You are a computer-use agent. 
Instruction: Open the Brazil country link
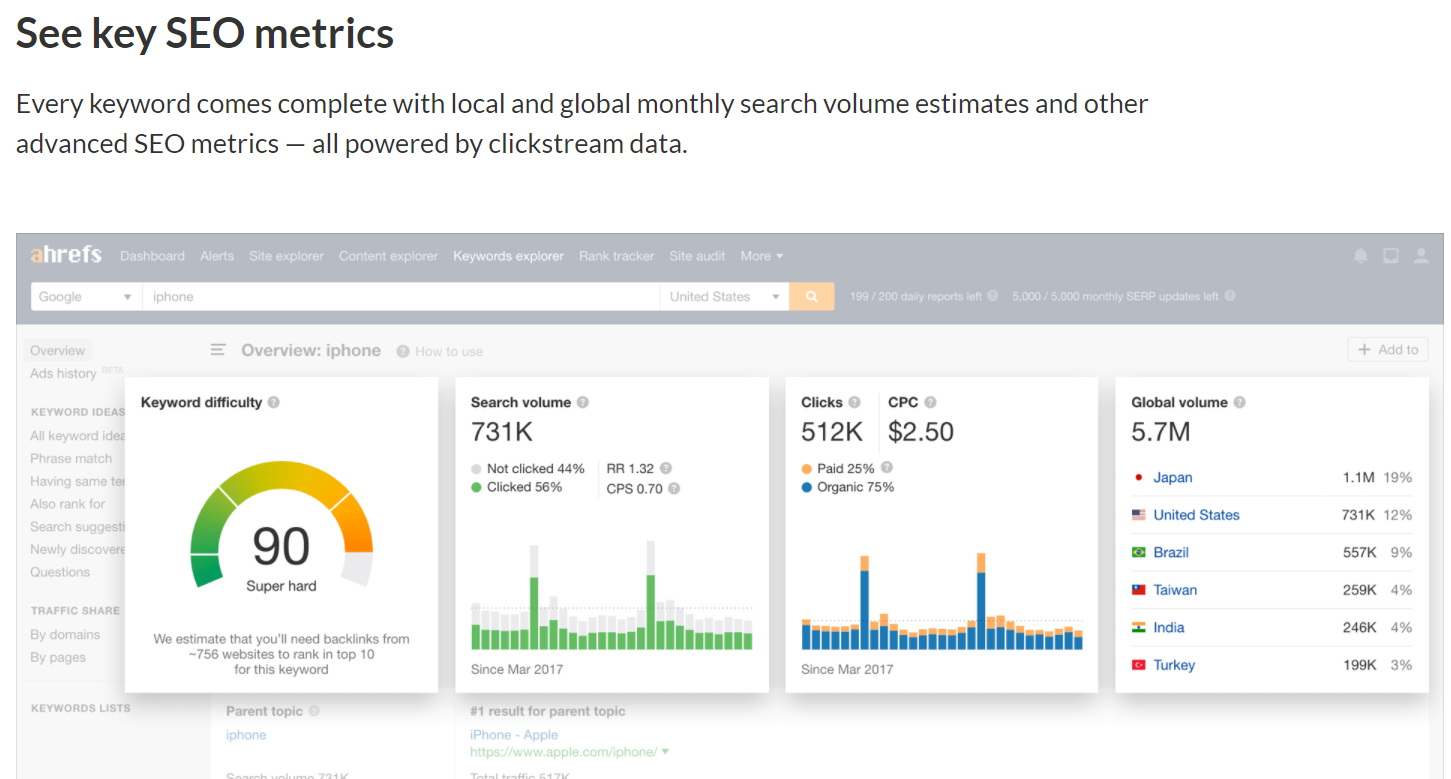point(1171,552)
